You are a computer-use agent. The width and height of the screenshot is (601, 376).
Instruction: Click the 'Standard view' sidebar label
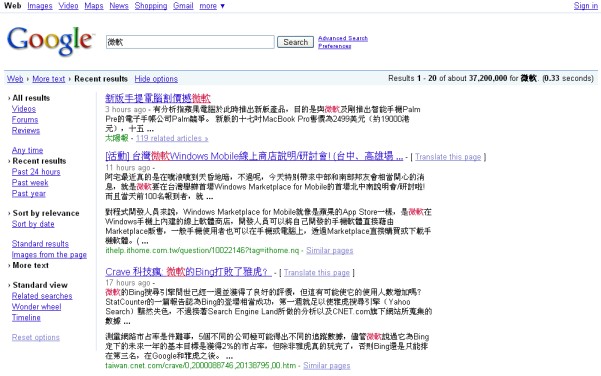point(40,285)
